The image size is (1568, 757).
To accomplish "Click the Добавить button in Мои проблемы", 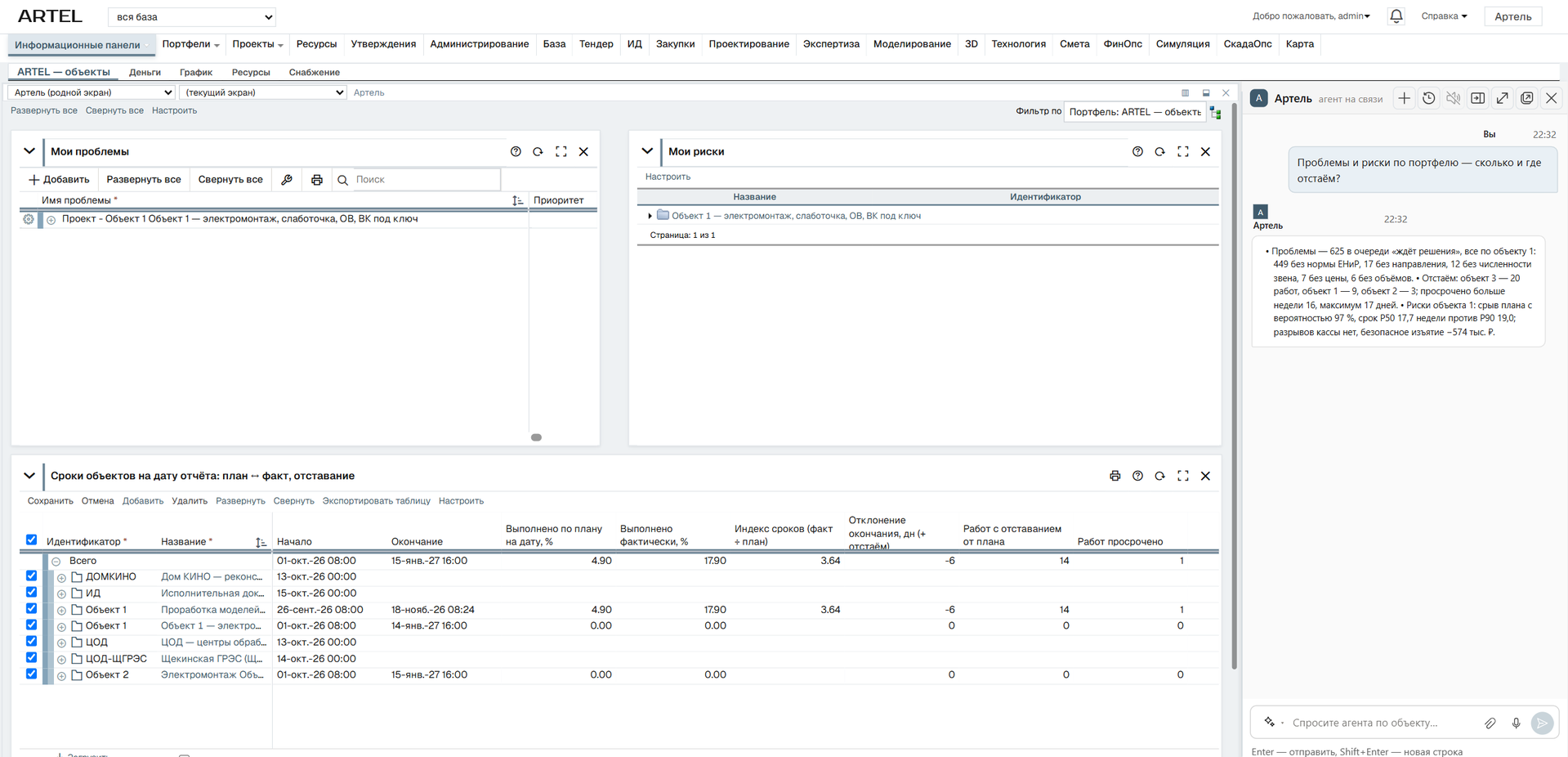I will (59, 180).
